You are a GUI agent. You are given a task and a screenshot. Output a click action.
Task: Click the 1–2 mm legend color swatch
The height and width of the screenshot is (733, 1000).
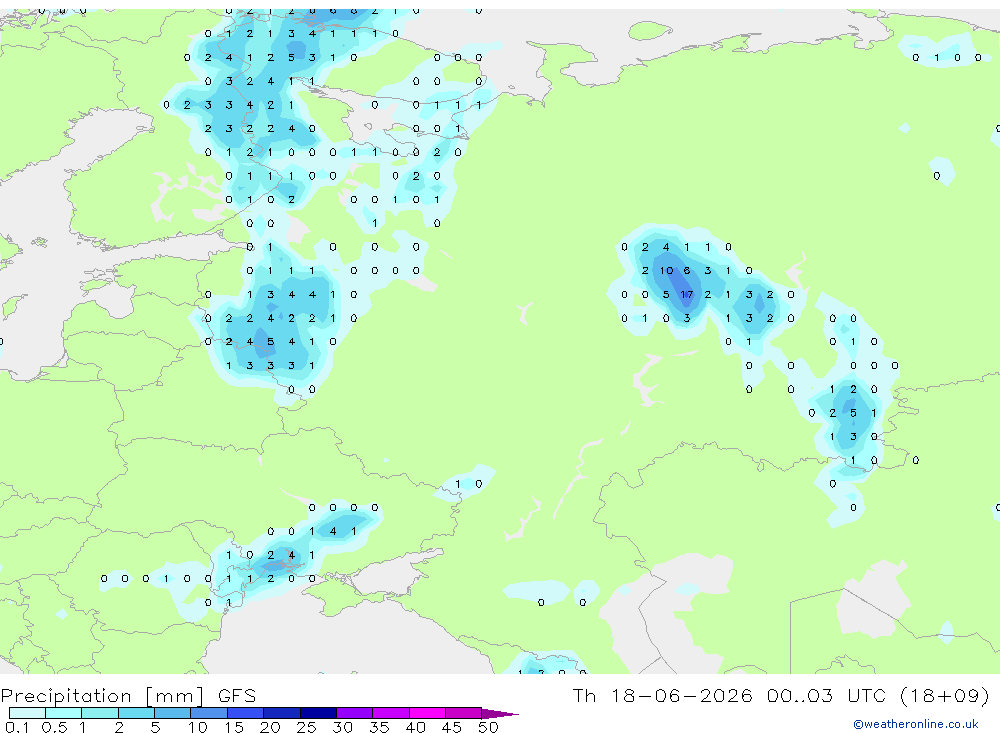pos(99,713)
